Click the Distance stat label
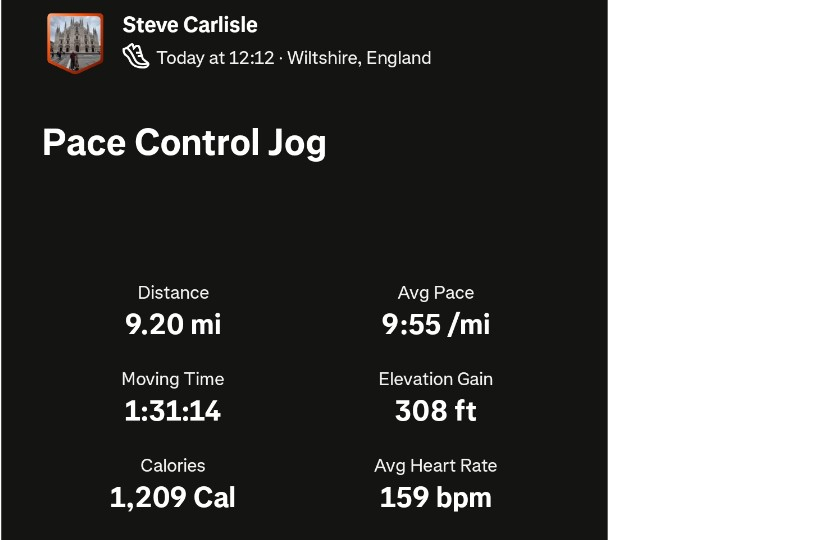 (173, 293)
